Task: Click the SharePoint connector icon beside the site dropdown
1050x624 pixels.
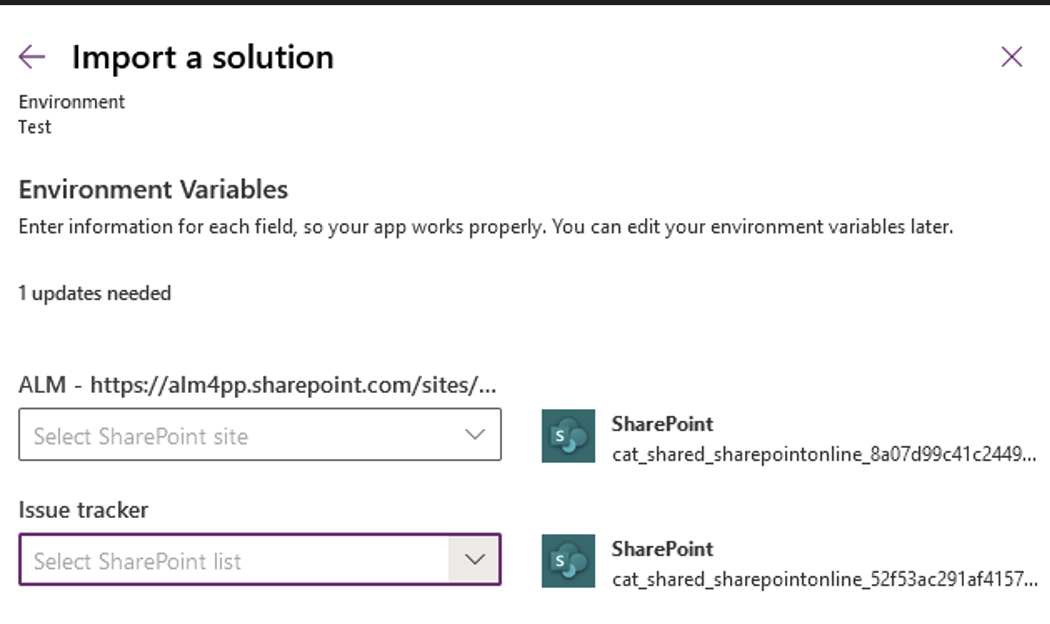Action: click(x=566, y=436)
